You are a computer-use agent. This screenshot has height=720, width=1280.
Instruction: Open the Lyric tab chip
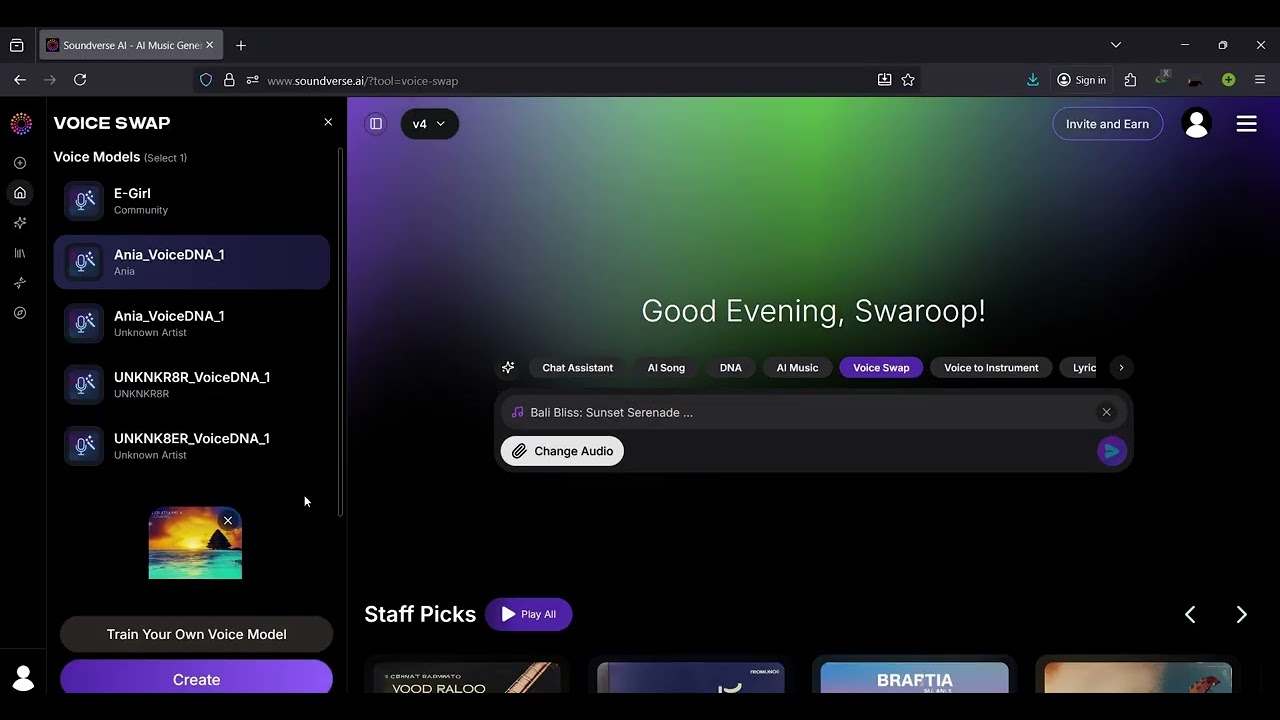tap(1080, 368)
